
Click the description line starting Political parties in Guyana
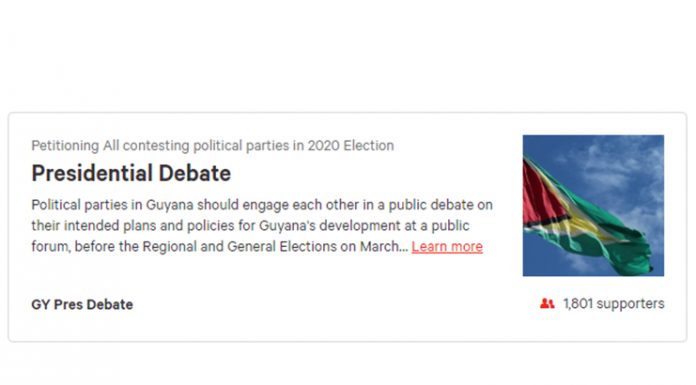[x=262, y=205]
